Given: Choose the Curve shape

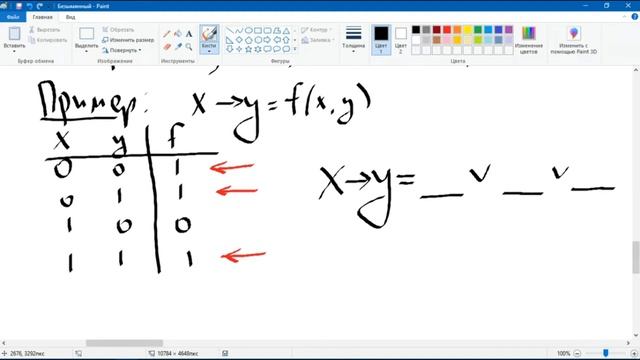Looking at the screenshot, I should coord(239,31).
